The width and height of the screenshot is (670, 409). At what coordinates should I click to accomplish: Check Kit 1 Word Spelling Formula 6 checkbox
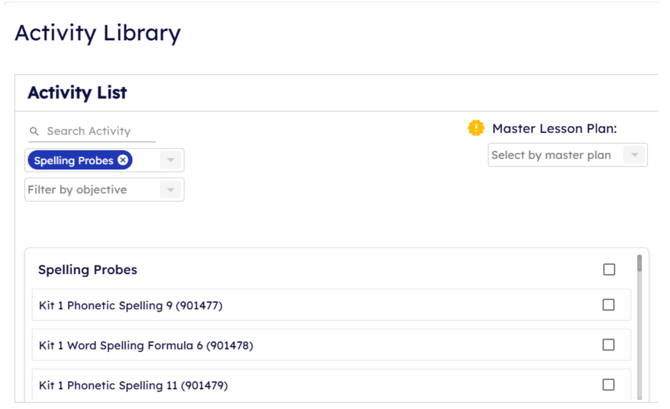(x=608, y=344)
